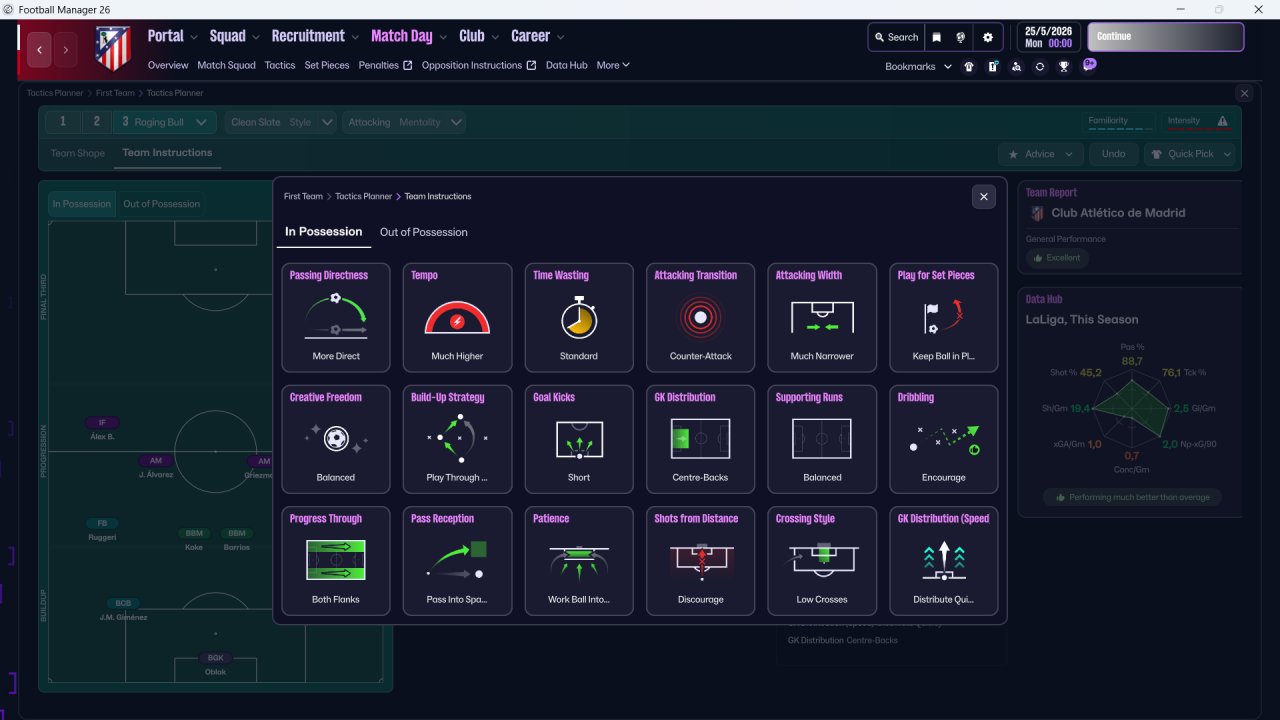
Task: Go to the Match Squad page
Action: point(226,65)
